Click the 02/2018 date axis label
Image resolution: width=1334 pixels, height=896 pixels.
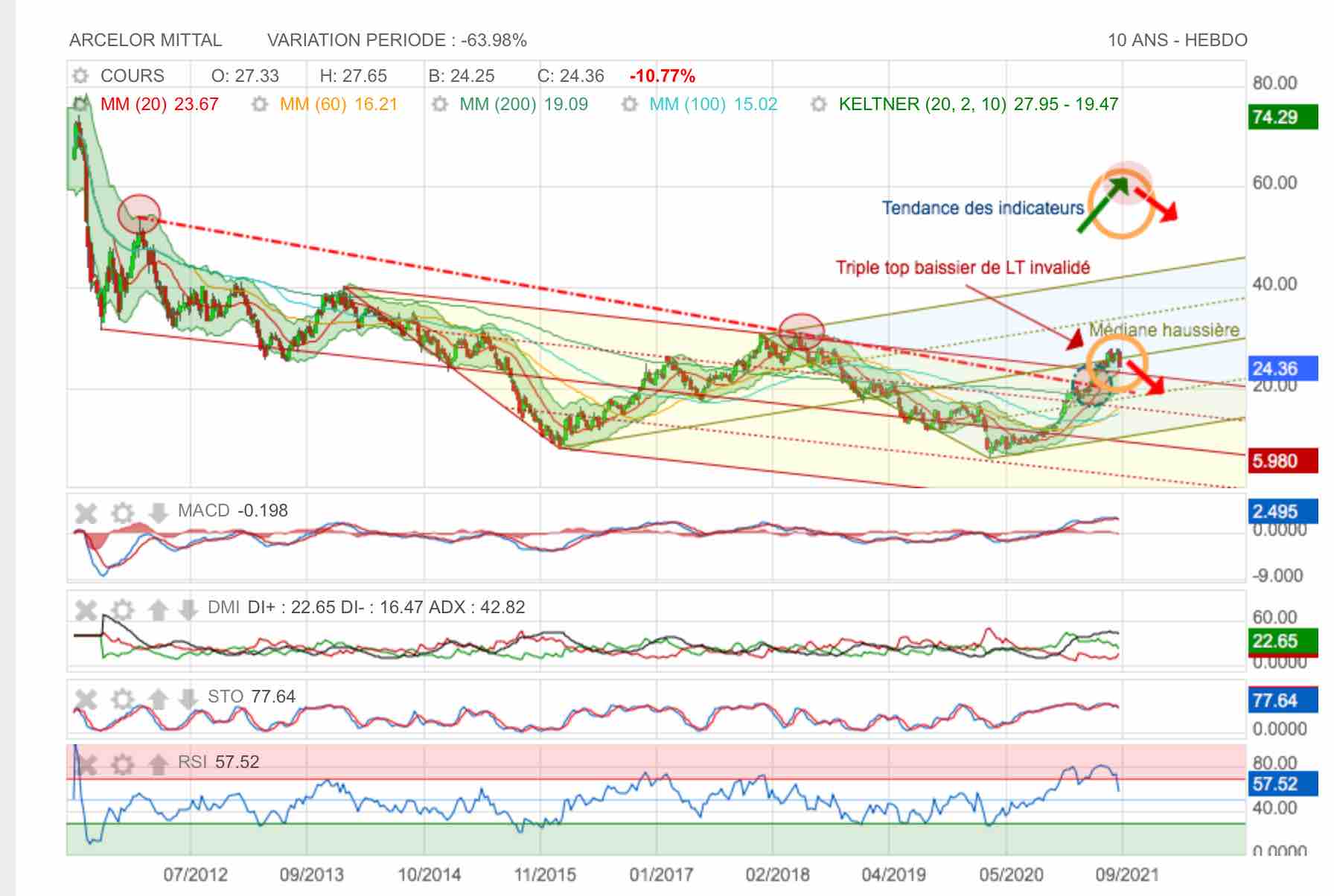coord(777,874)
